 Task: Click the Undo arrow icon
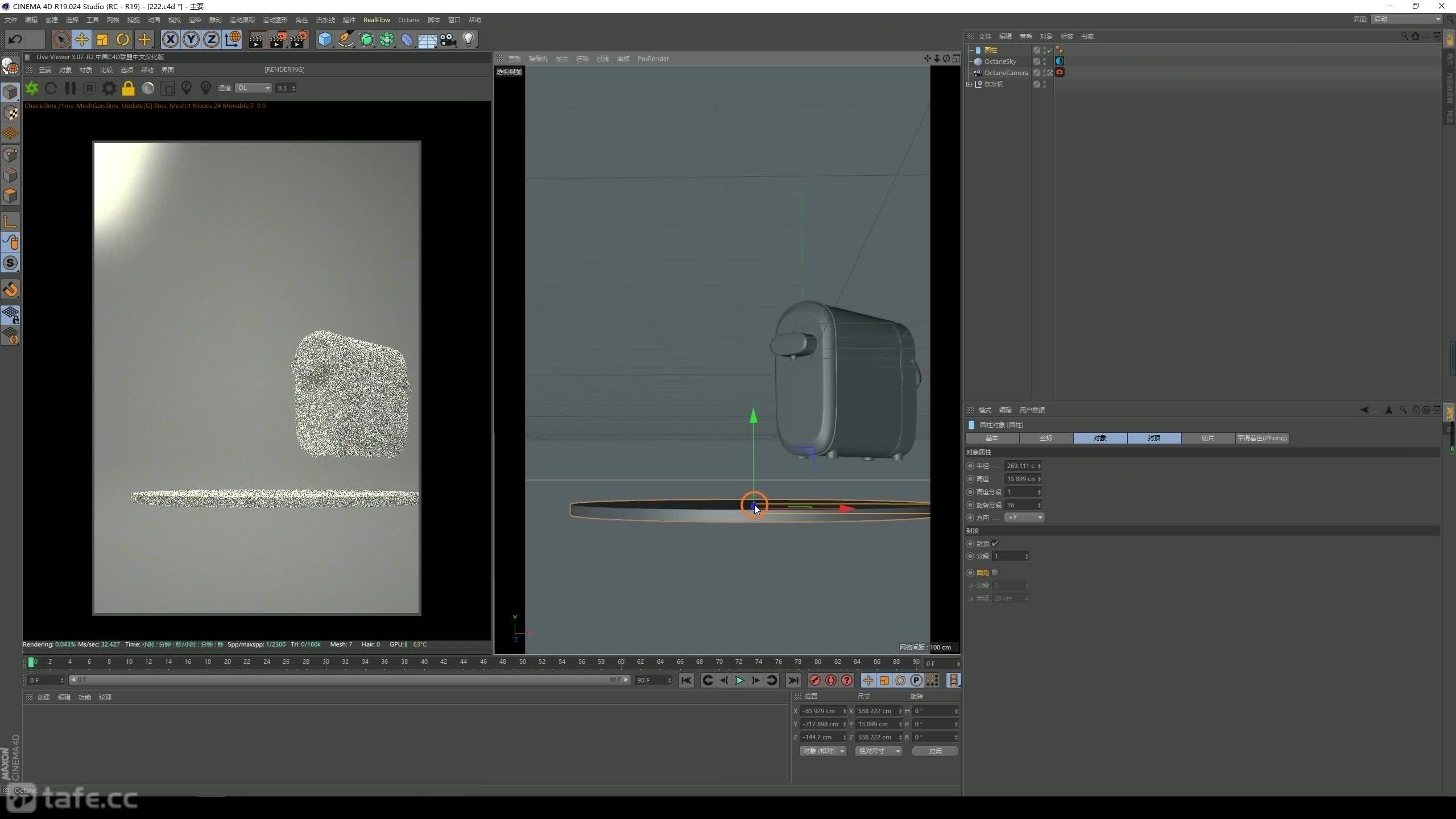[x=15, y=39]
